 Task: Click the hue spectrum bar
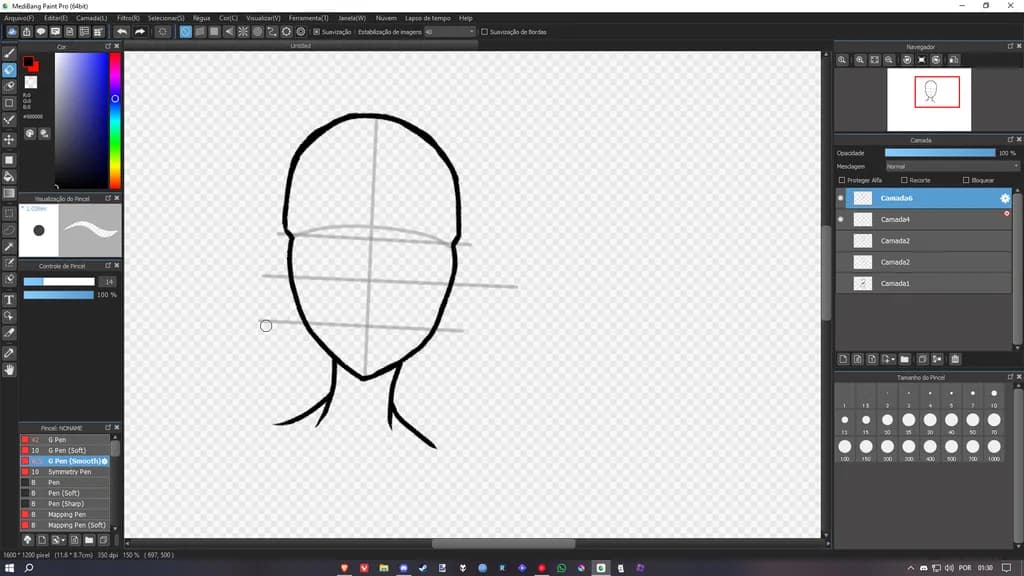pos(115,121)
